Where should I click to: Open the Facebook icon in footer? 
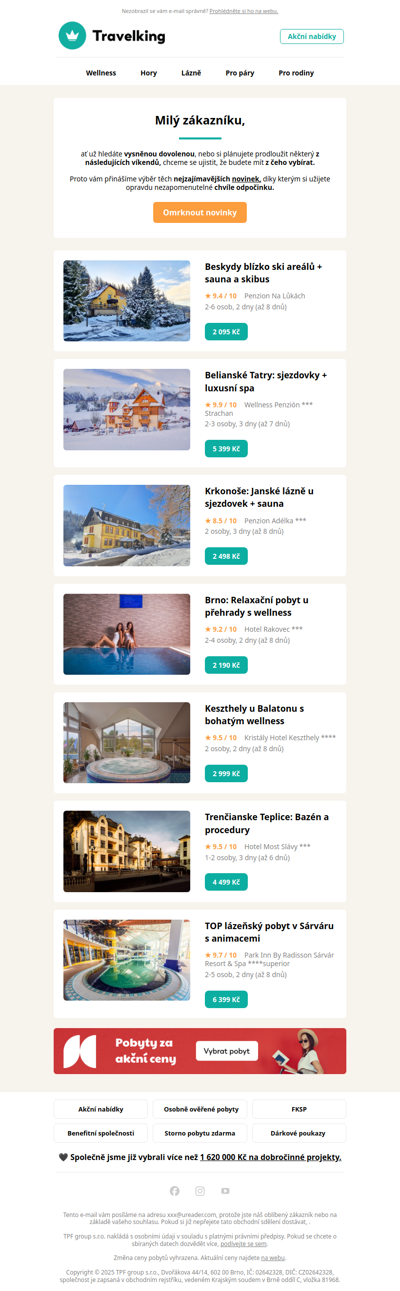click(175, 1191)
